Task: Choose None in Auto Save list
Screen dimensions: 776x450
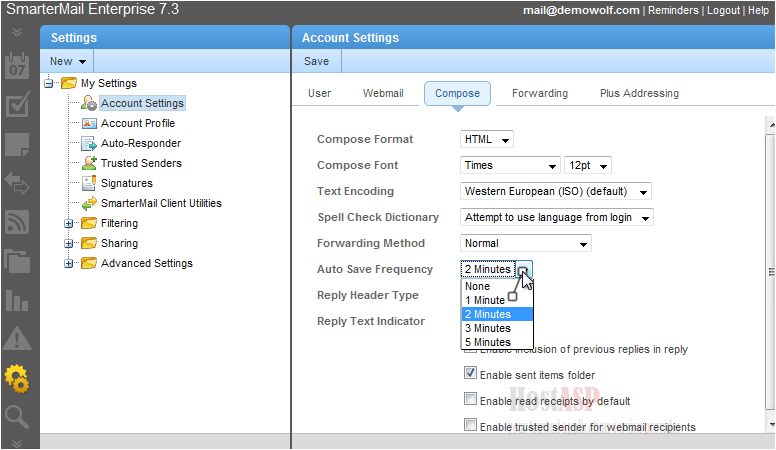Action: 497,286
